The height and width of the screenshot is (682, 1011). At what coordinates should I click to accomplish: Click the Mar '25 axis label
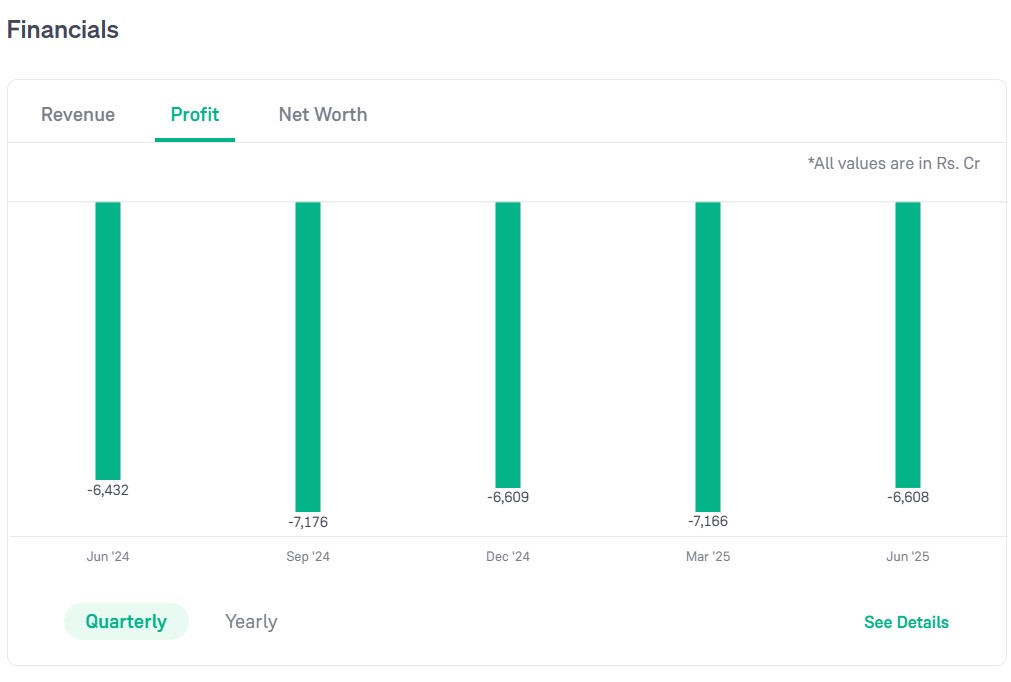tap(708, 557)
